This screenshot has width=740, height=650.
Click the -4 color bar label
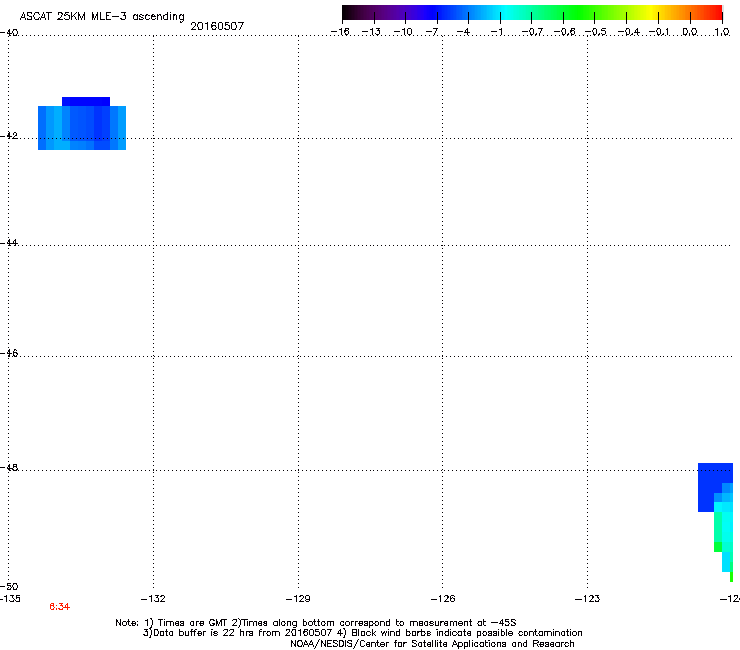(463, 32)
